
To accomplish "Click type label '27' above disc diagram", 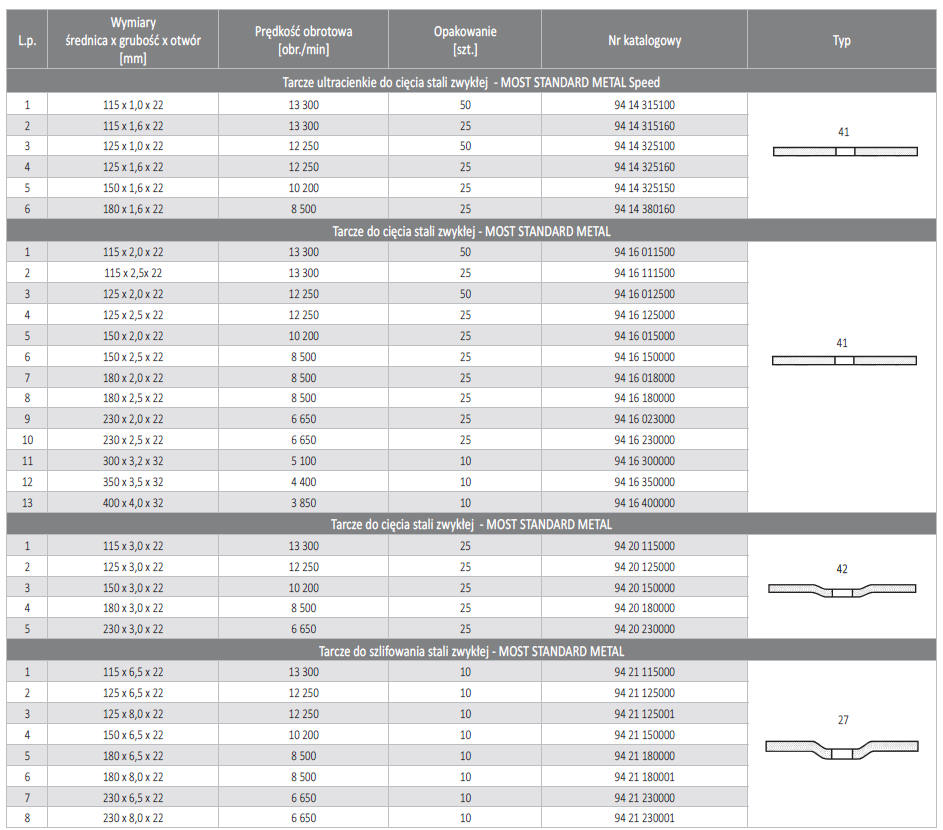I will pyautogui.click(x=843, y=720).
